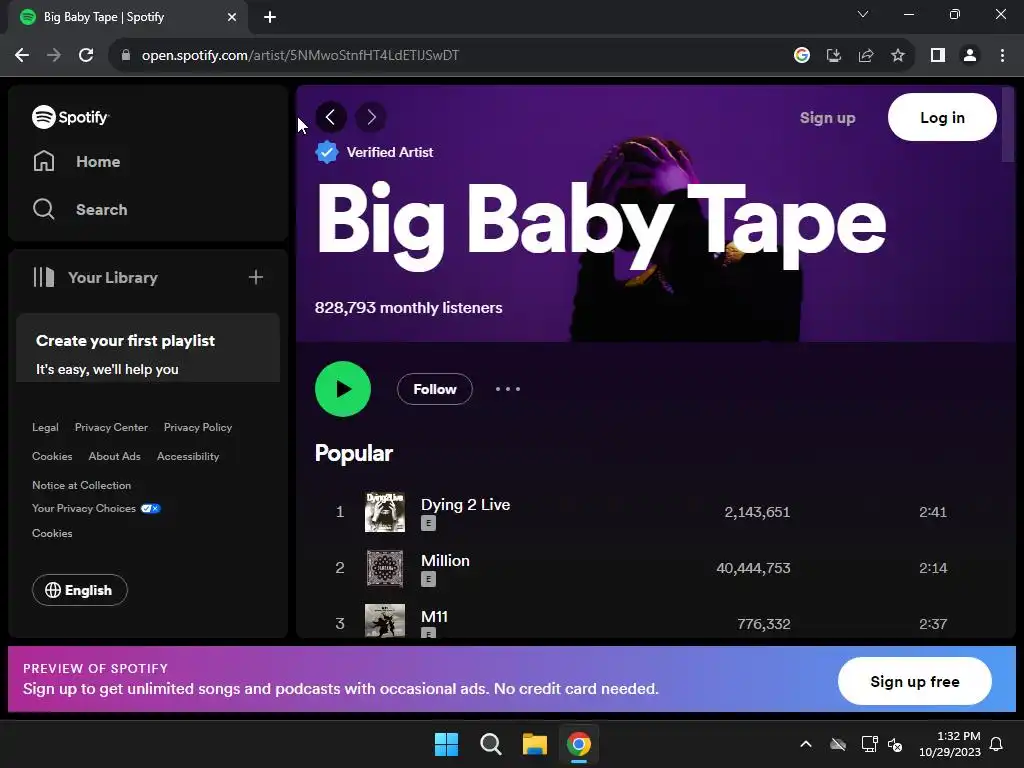This screenshot has width=1024, height=768.
Task: Click the browser forward arrow
Action: (54, 56)
